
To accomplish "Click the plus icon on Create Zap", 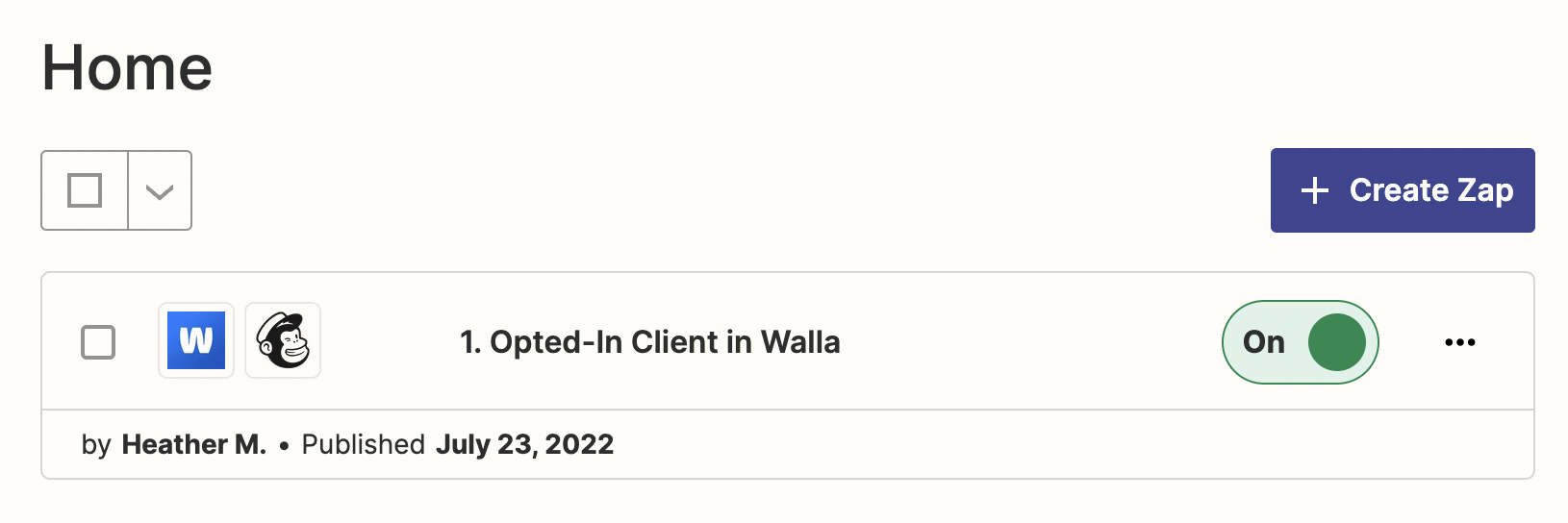I will point(1314,190).
